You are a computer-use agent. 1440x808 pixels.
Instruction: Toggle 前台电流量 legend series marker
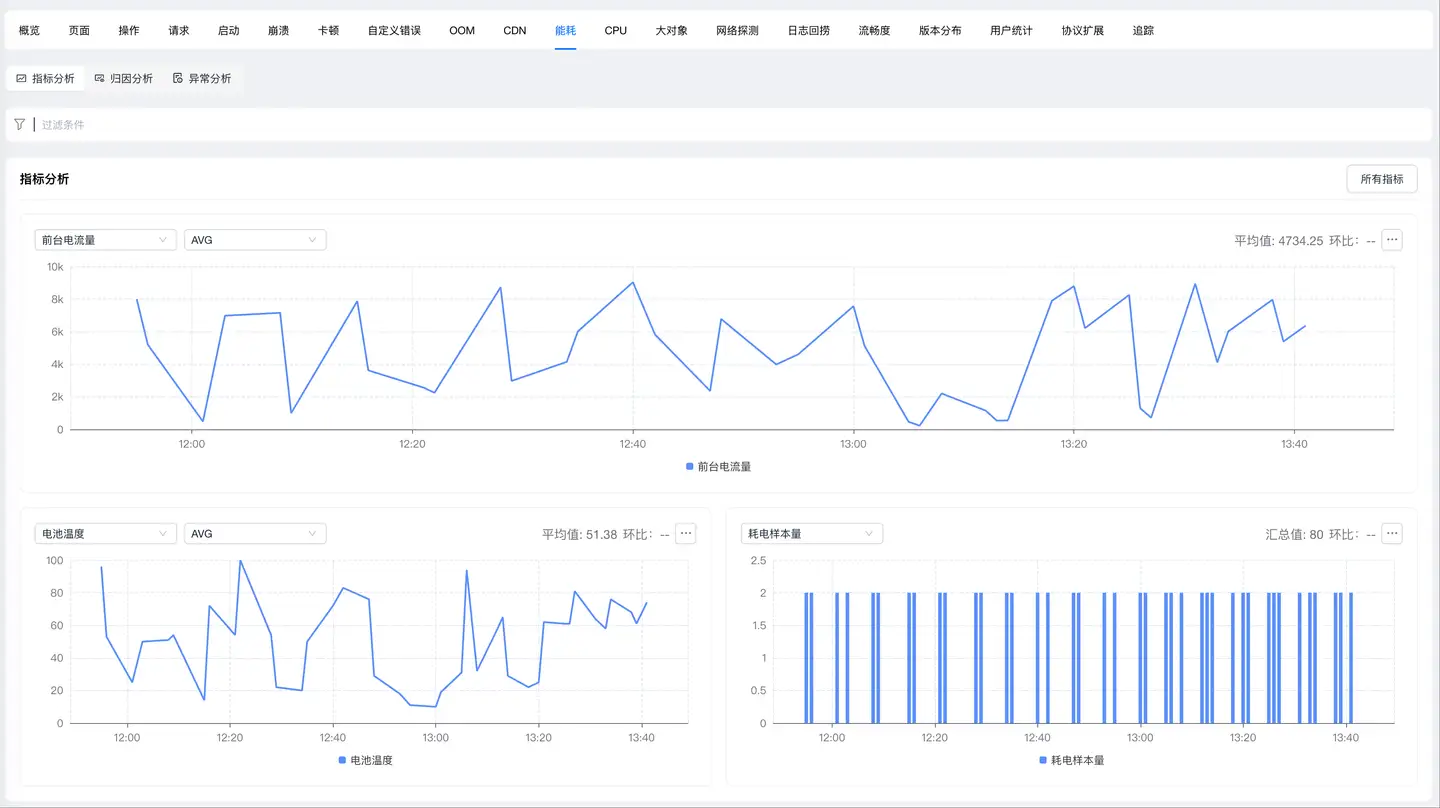(x=690, y=467)
